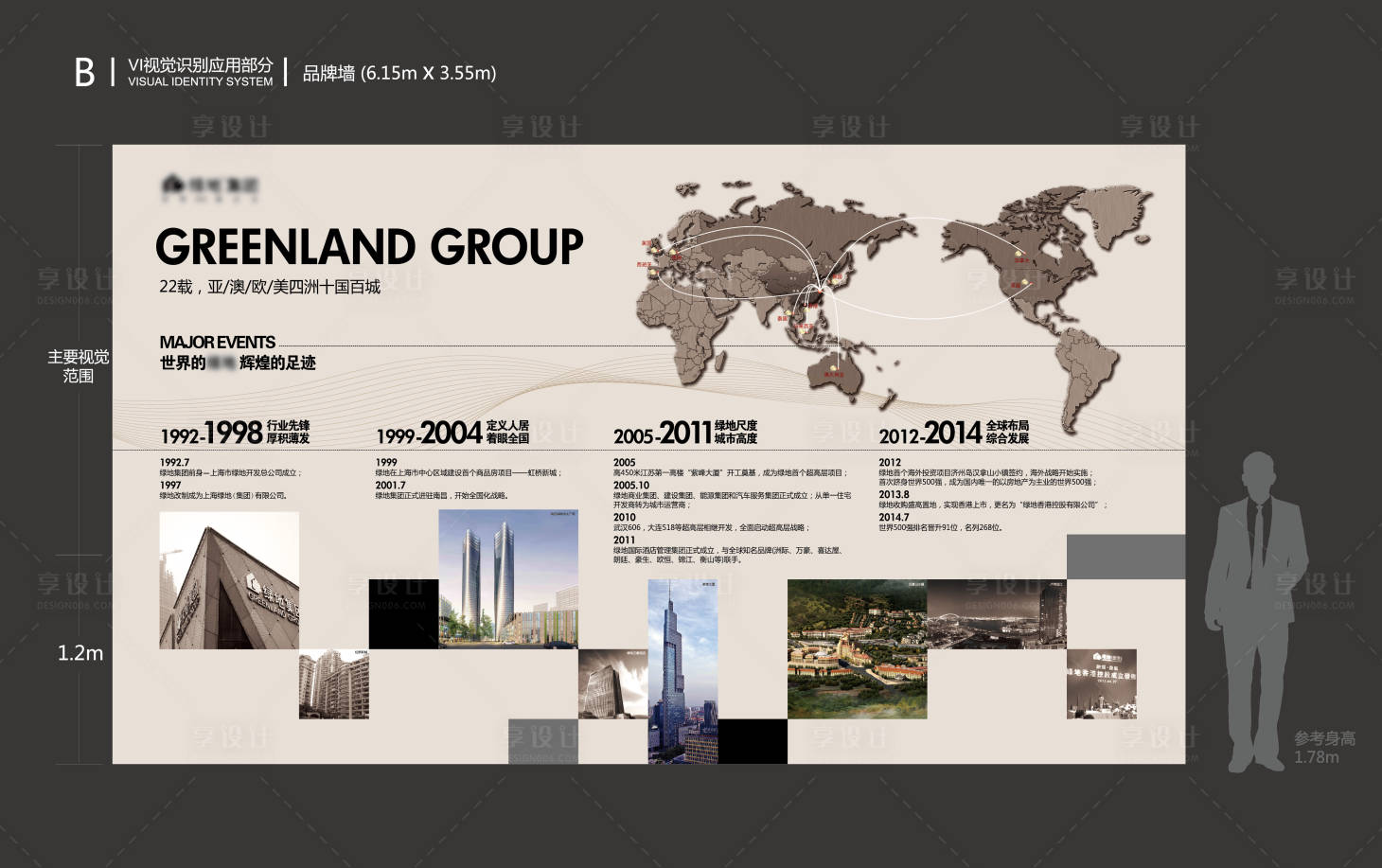Open the sepia Greenland building photo

pos(229,580)
